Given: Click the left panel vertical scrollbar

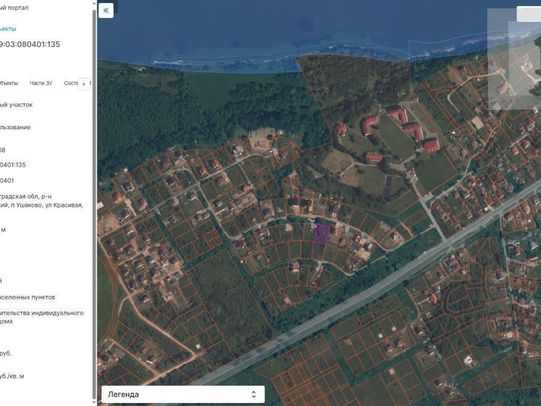Looking at the screenshot, I should pyautogui.click(x=94, y=204).
